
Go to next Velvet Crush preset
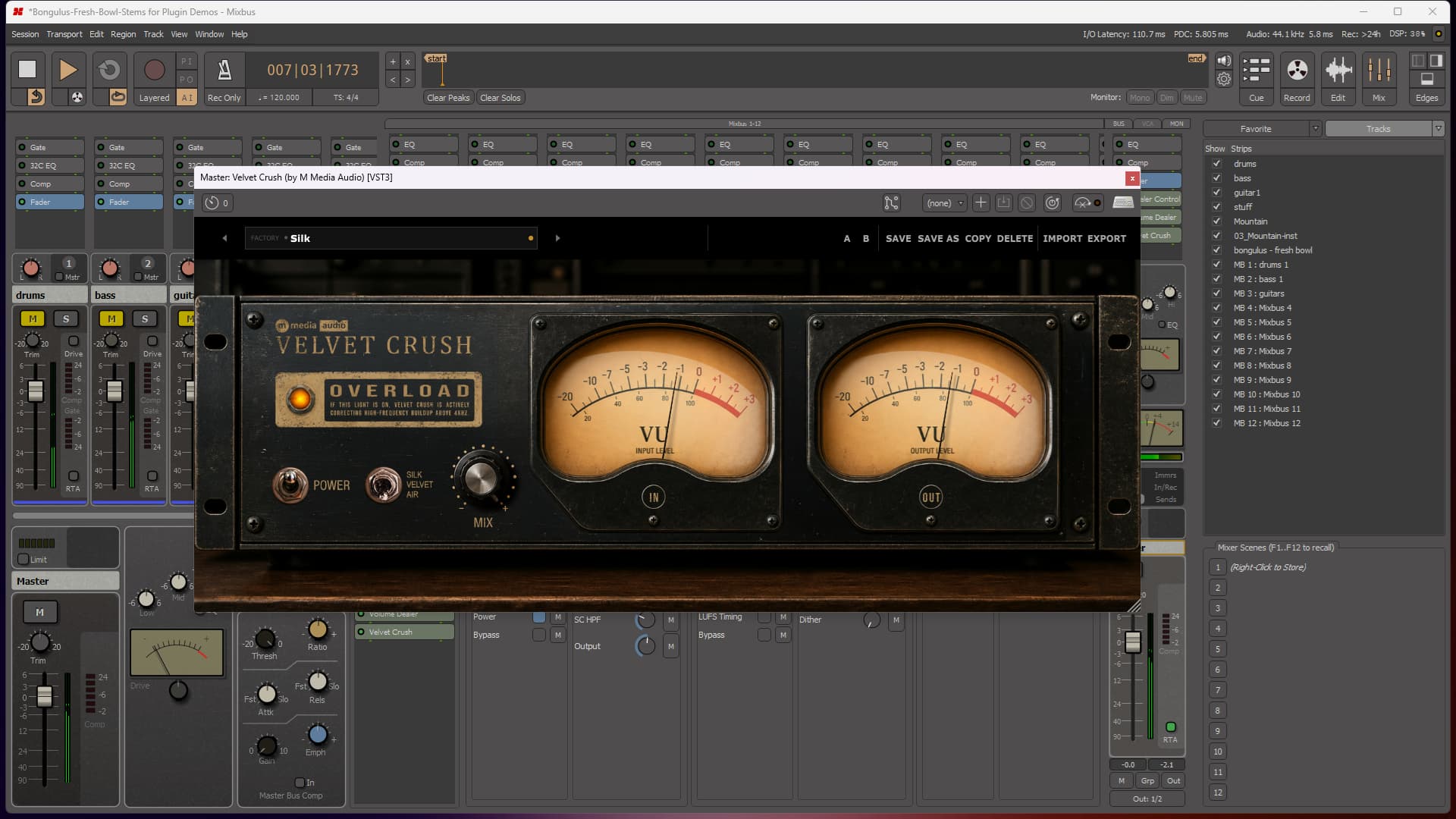pos(558,238)
